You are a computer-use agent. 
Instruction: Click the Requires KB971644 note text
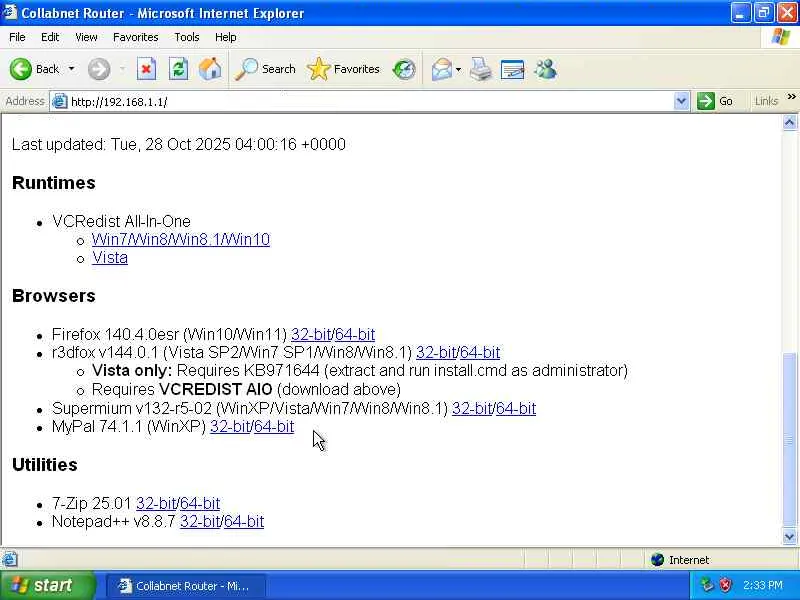tap(360, 370)
